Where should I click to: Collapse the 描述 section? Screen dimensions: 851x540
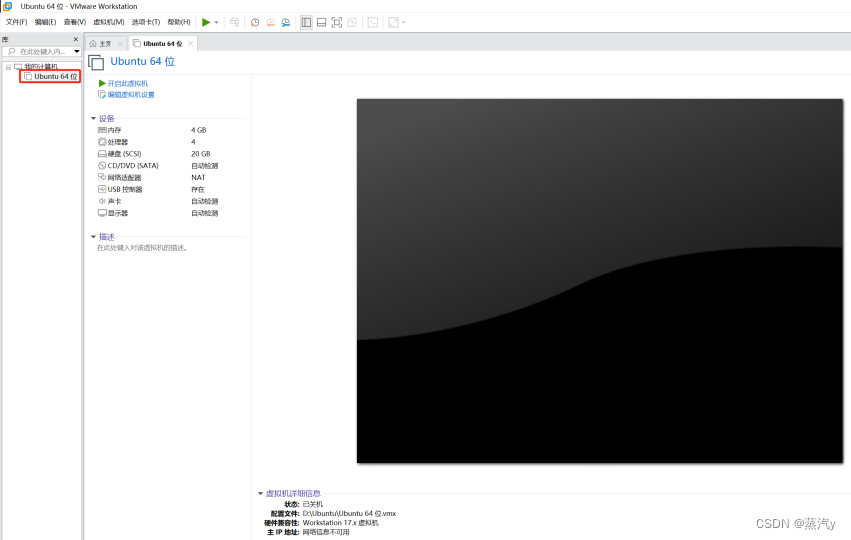pyautogui.click(x=93, y=237)
